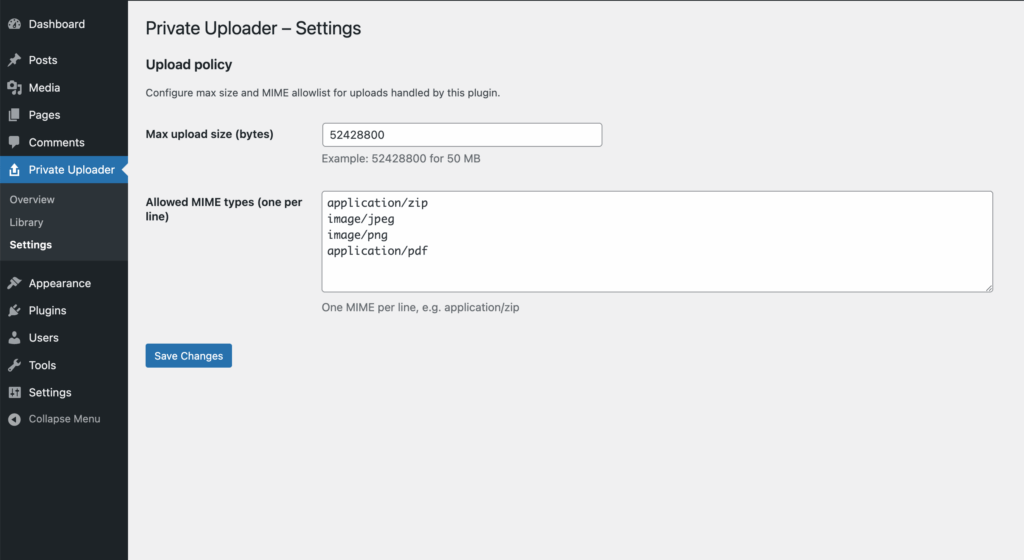Screen dimensions: 1024x560
Task: Click the Dashboard gauge icon
Action: pyautogui.click(x=14, y=24)
